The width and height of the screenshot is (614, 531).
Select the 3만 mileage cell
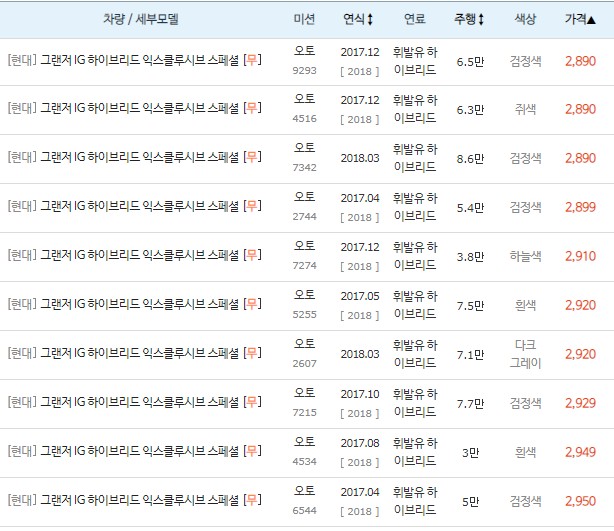470,453
